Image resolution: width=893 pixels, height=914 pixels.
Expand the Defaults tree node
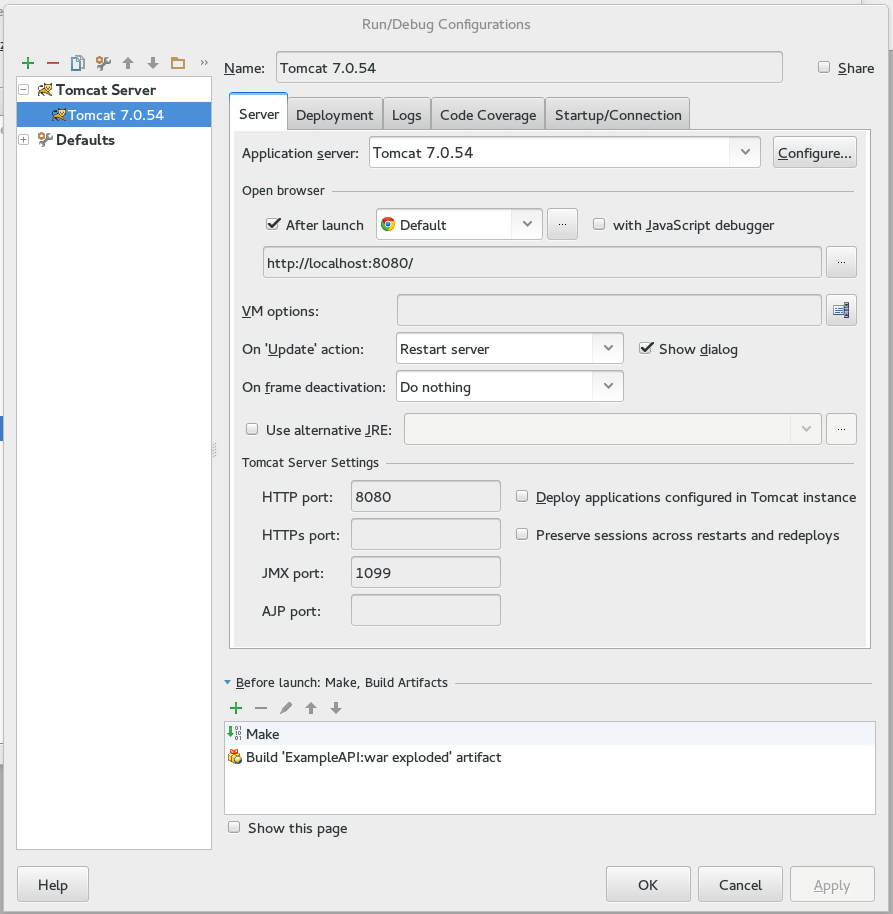pos(22,140)
